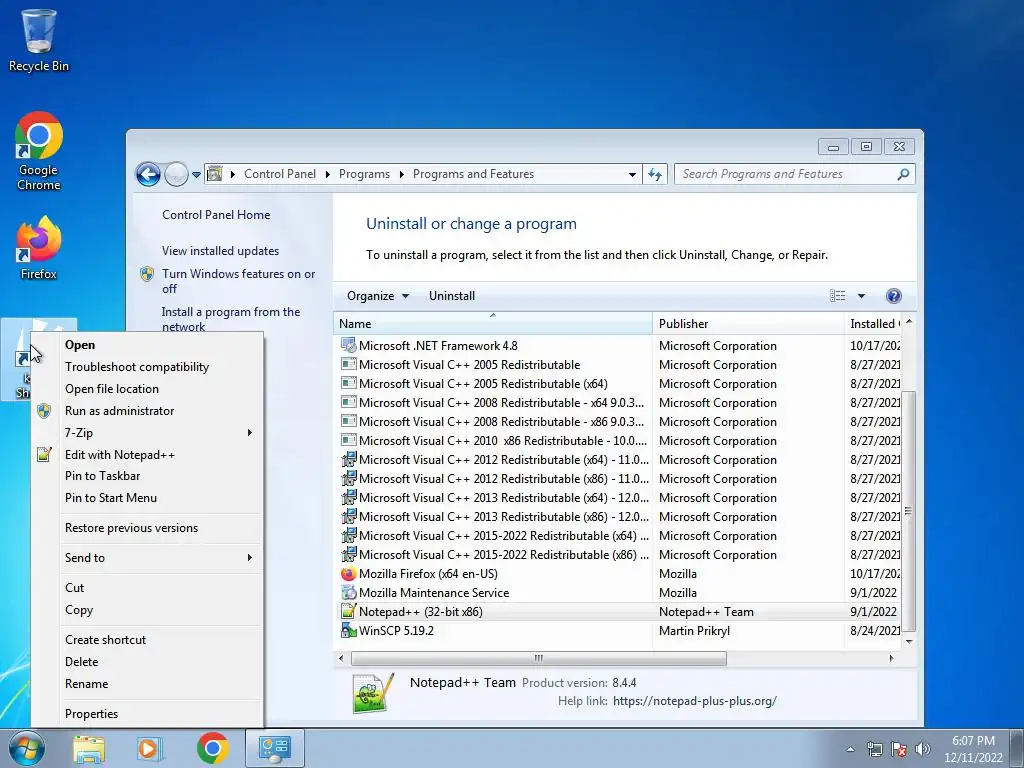This screenshot has height=768, width=1024.
Task: Open Help with the question mark icon
Action: 893,296
